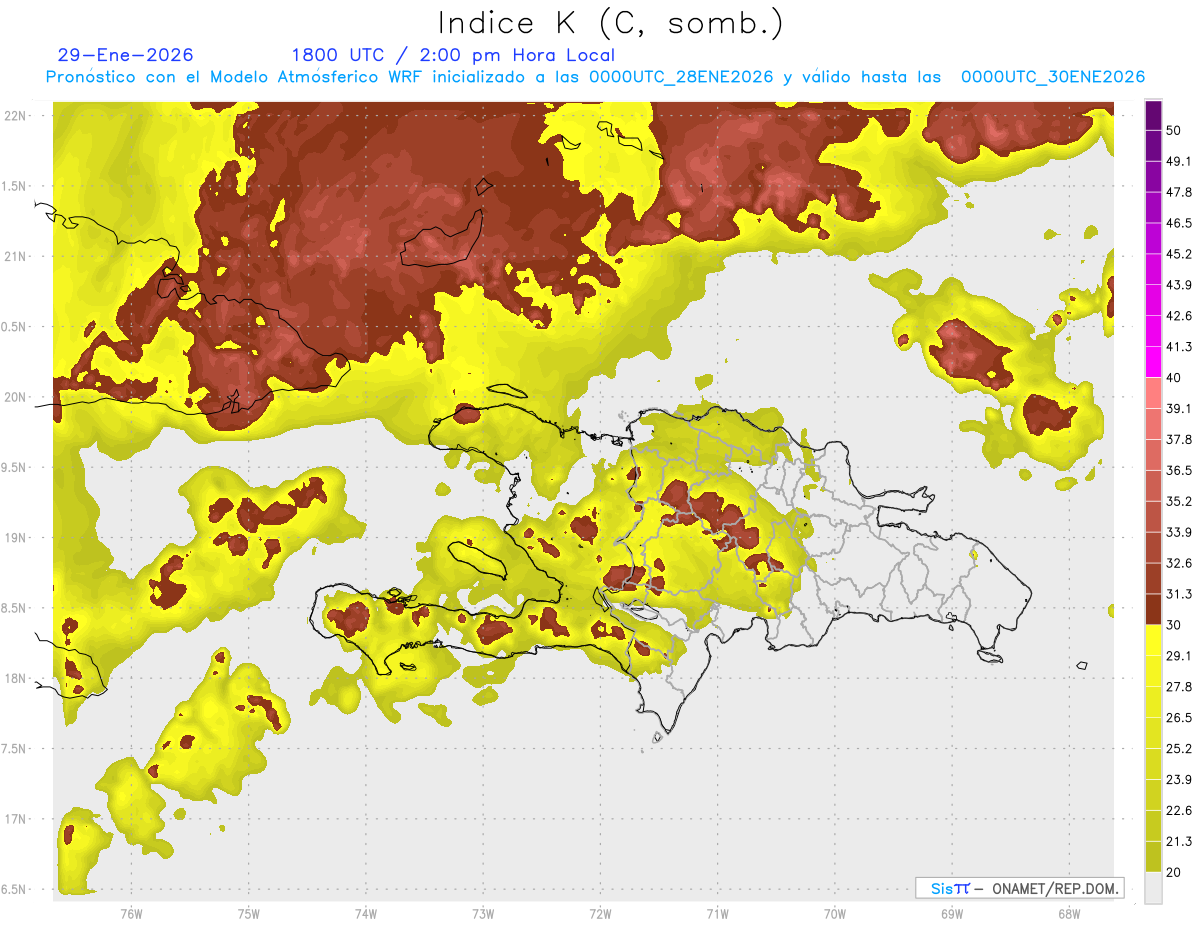Click the "29.1" color bar value

point(1179,656)
